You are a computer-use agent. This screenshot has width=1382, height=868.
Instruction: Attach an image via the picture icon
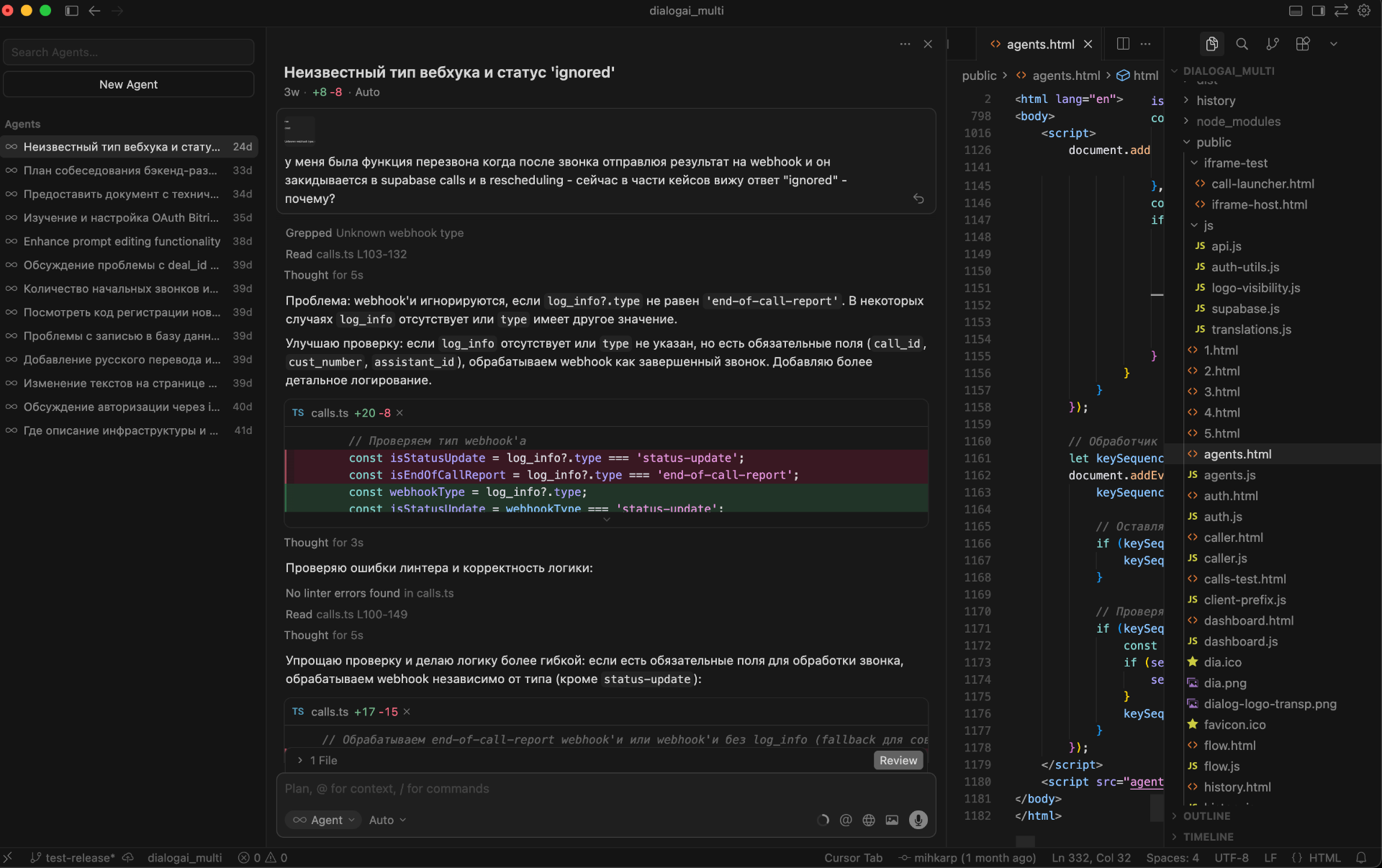click(892, 820)
